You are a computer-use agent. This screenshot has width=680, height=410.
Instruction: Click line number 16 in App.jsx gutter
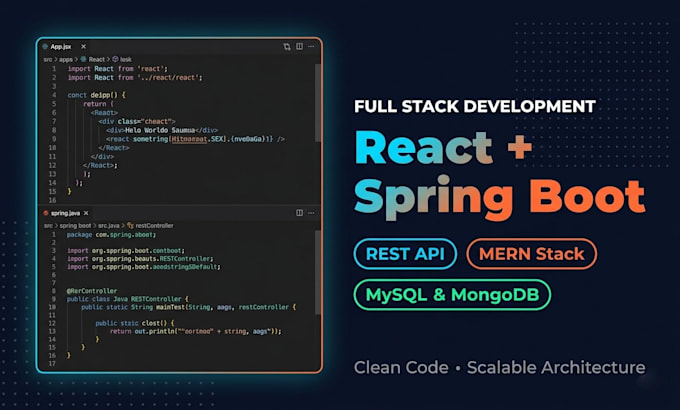[x=52, y=200]
